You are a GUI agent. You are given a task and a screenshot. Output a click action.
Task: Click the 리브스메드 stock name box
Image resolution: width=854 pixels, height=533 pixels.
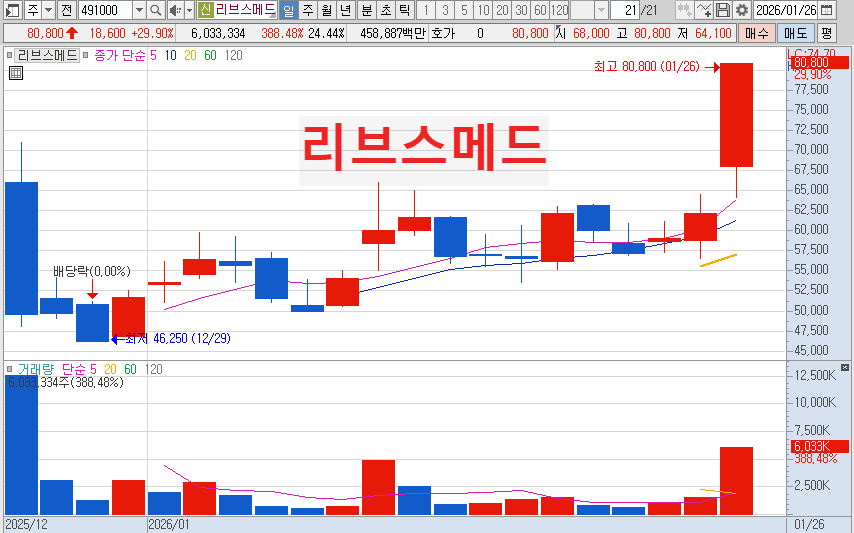click(245, 10)
